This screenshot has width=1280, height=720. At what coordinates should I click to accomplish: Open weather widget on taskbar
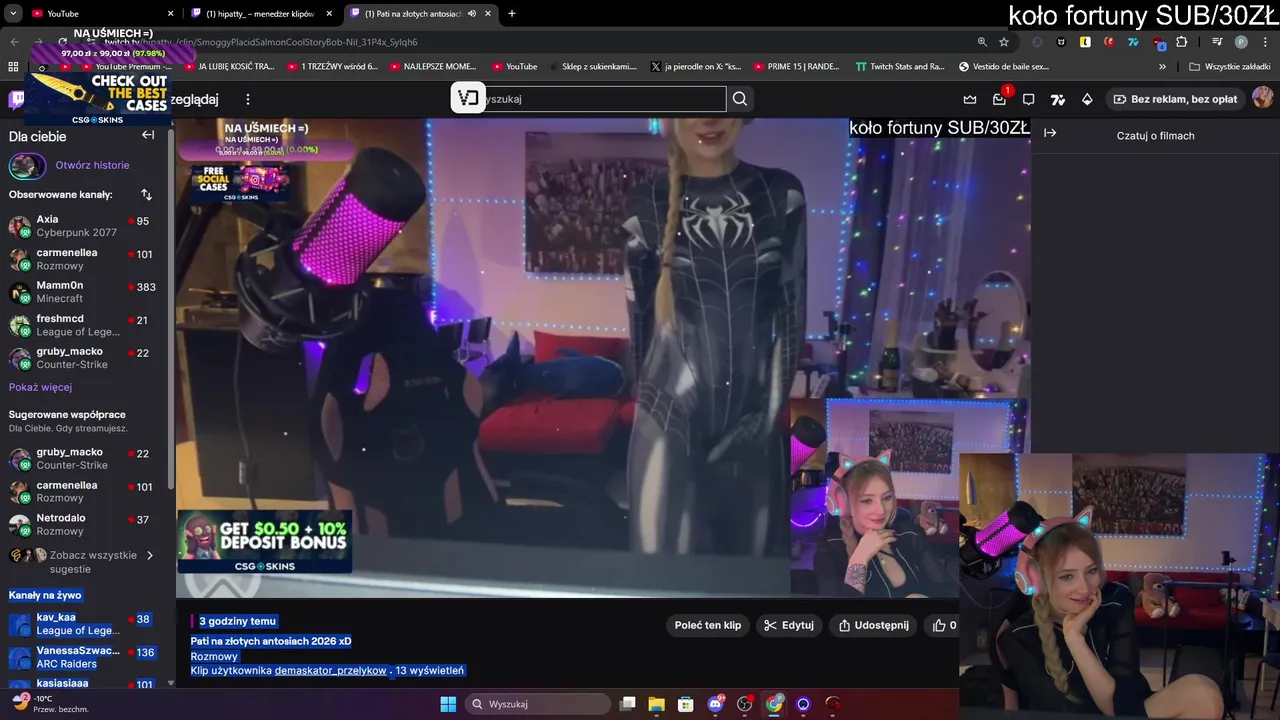[50, 704]
